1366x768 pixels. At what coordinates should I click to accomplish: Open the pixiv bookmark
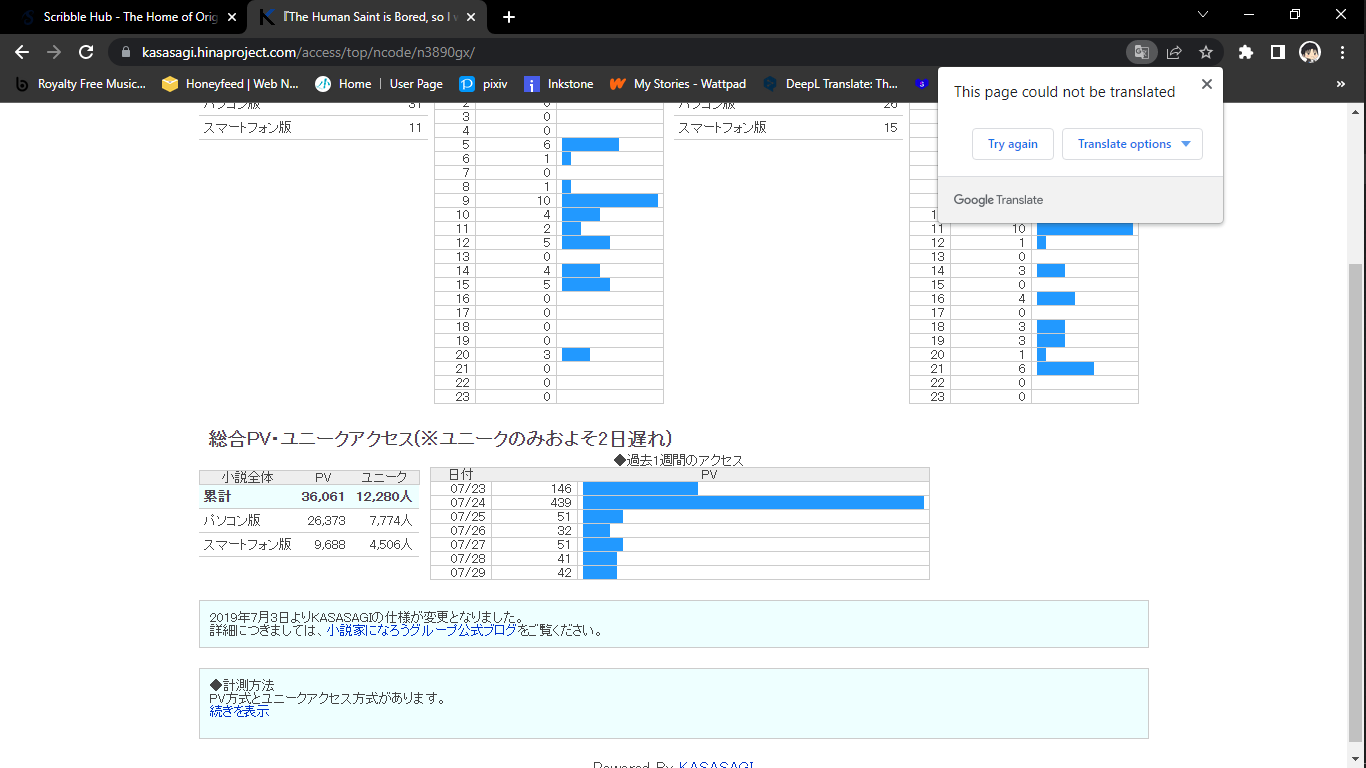484,84
